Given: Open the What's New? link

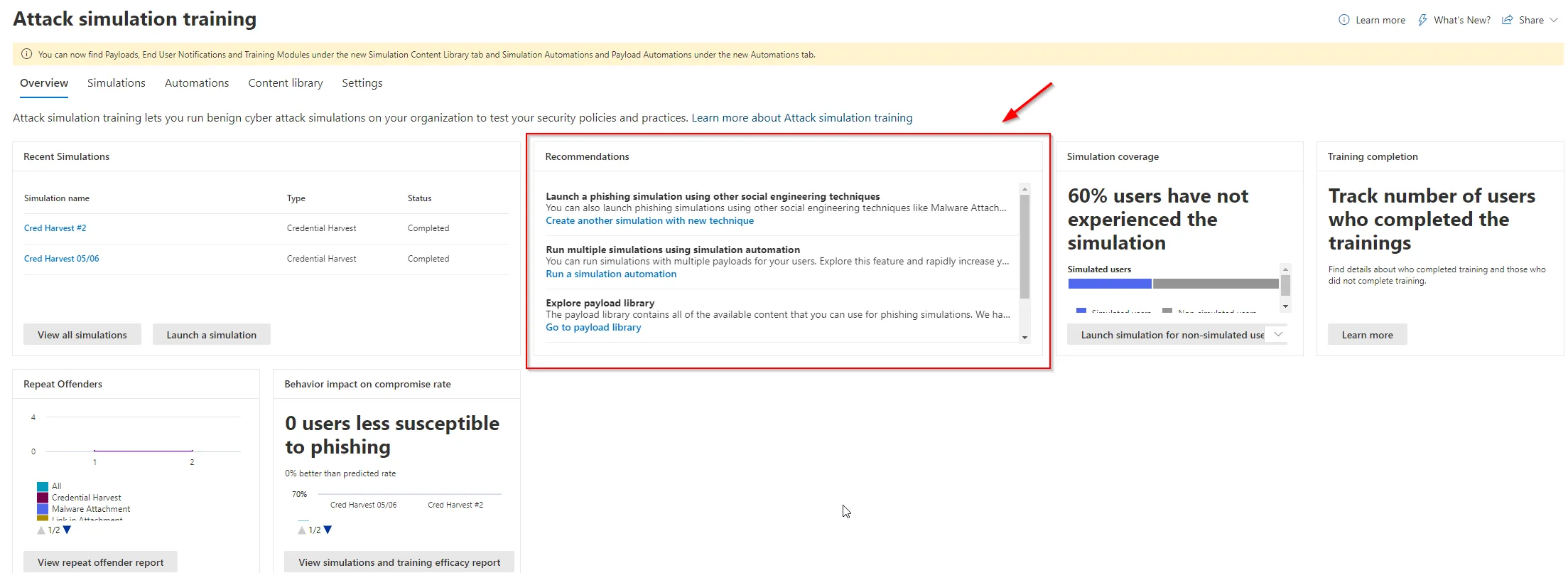Looking at the screenshot, I should (x=1462, y=20).
